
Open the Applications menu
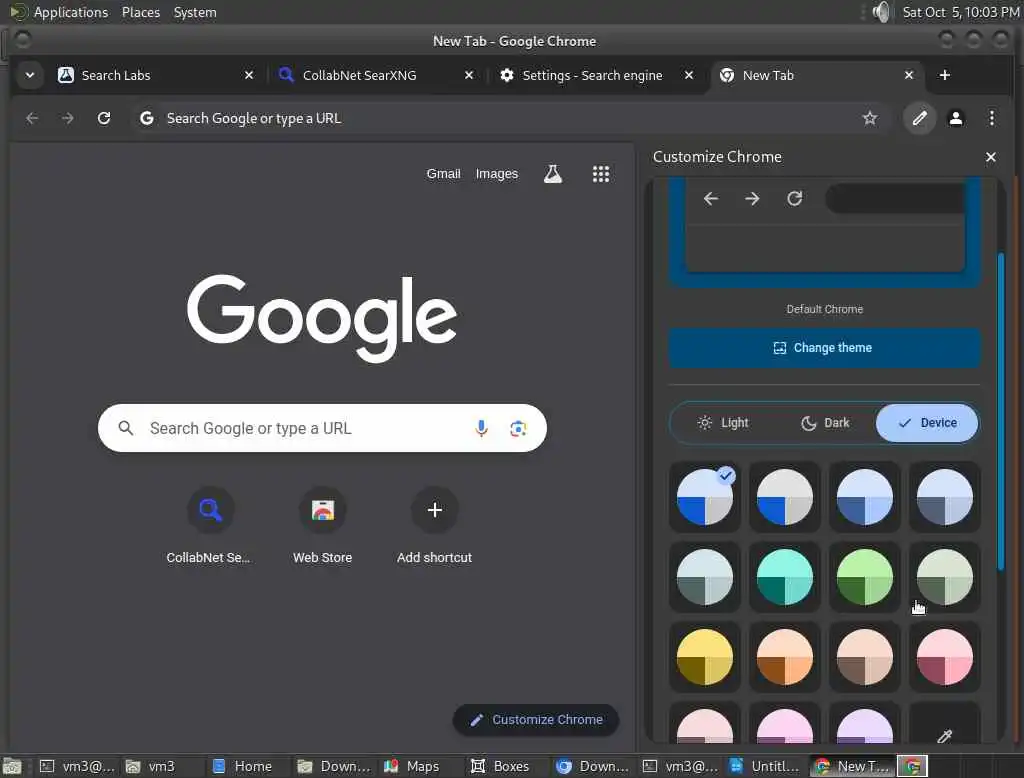pos(71,12)
